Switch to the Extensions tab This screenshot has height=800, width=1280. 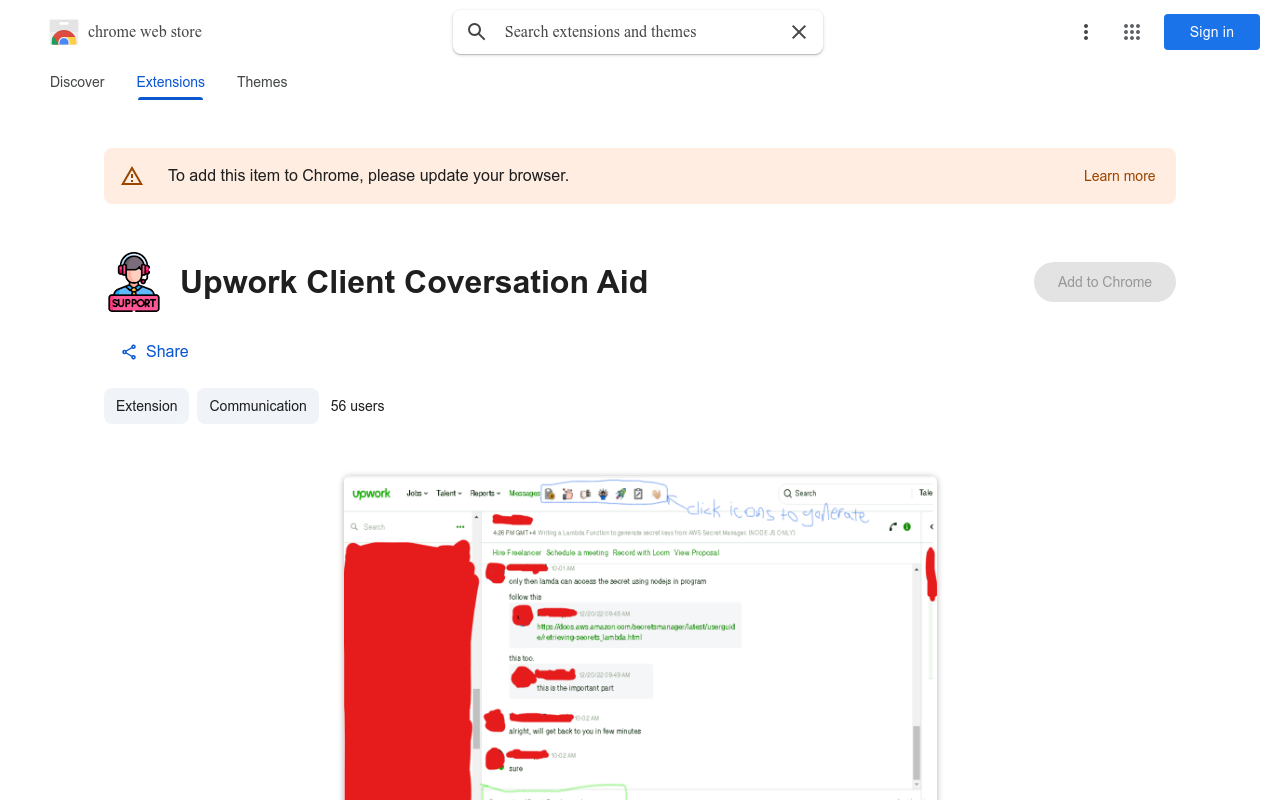pos(171,82)
